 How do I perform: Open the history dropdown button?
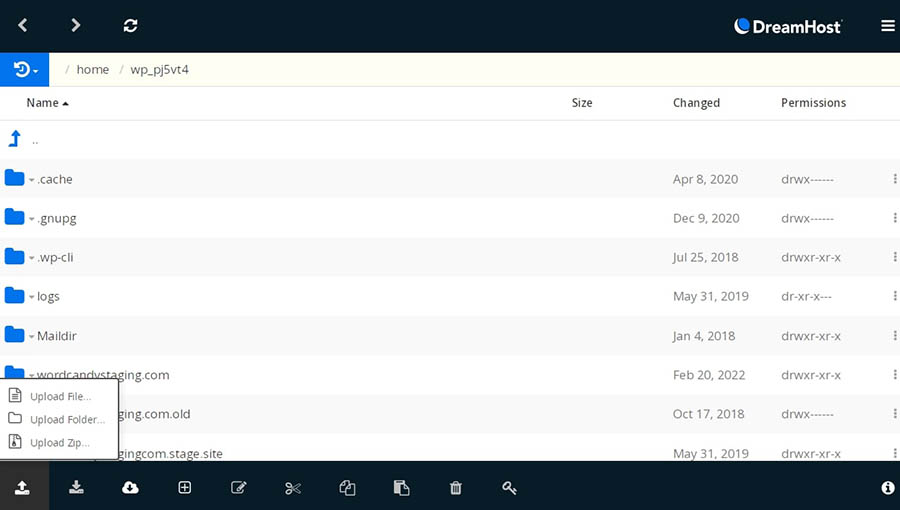coord(25,70)
